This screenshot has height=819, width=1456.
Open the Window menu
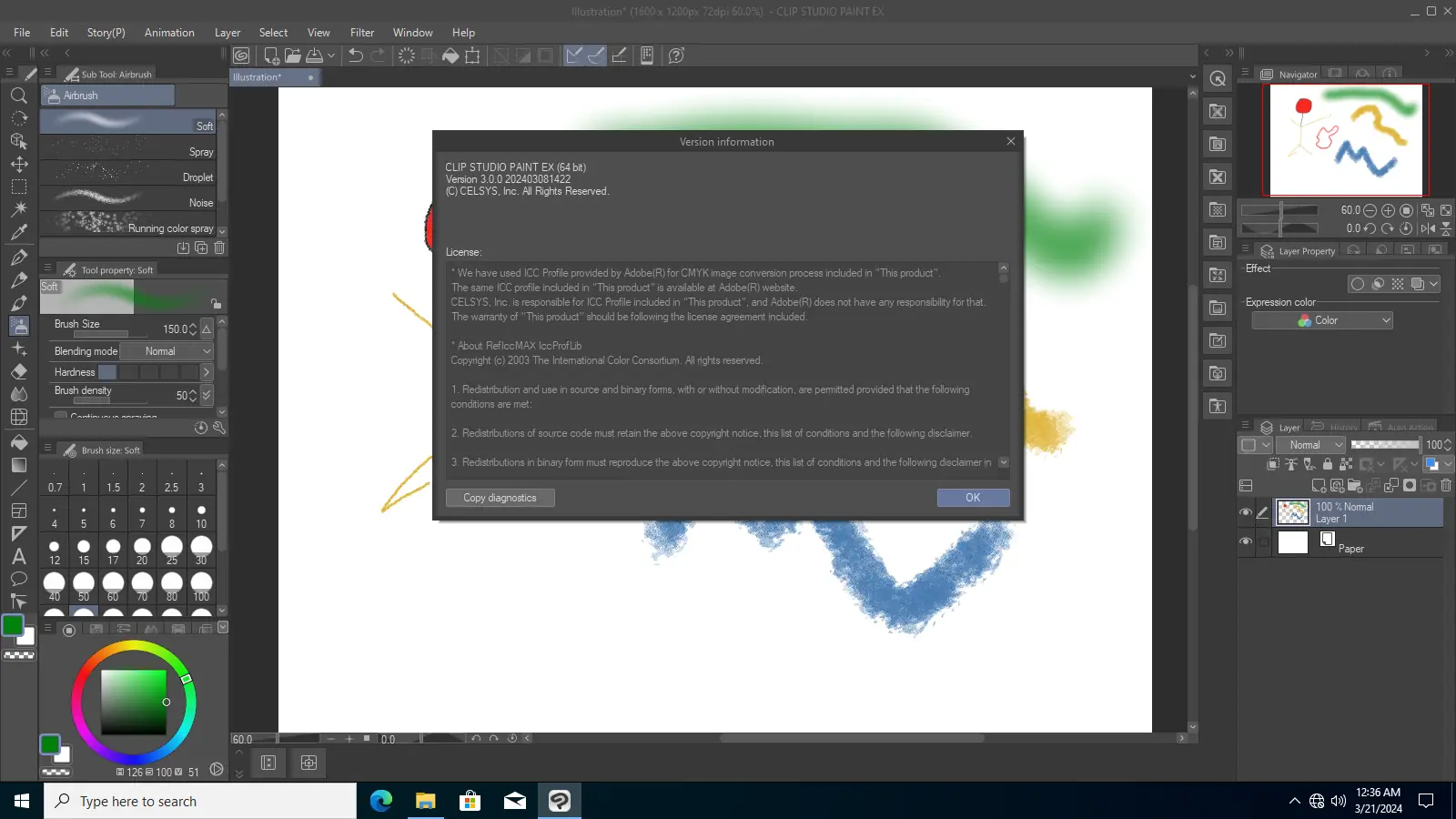[x=413, y=33]
